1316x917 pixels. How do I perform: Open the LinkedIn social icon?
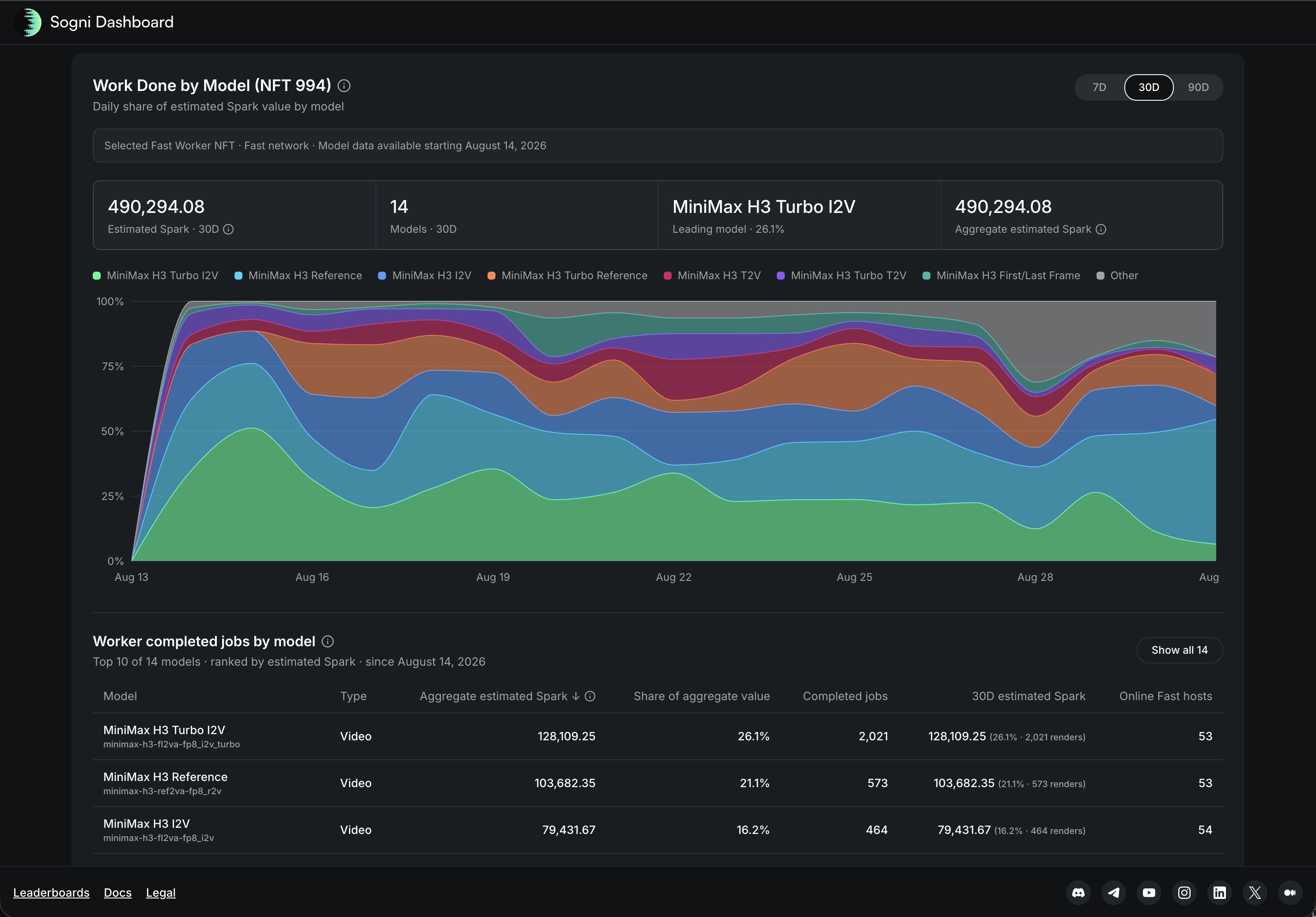click(x=1220, y=893)
